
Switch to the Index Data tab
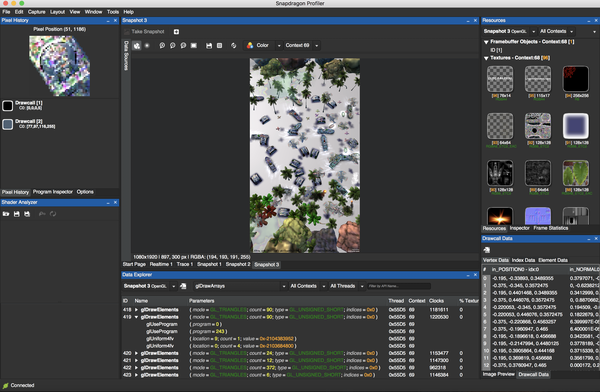click(523, 260)
